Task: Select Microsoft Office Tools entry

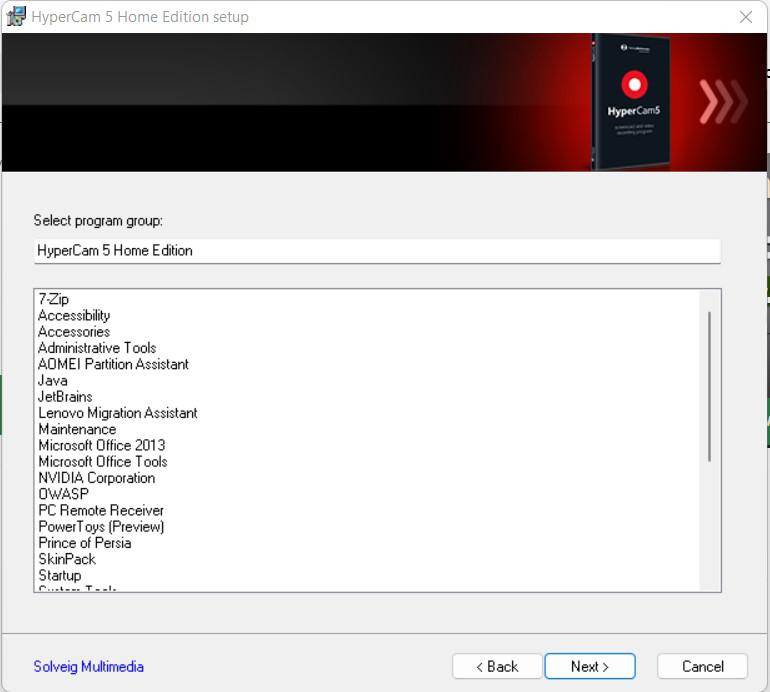Action: click(x=103, y=461)
